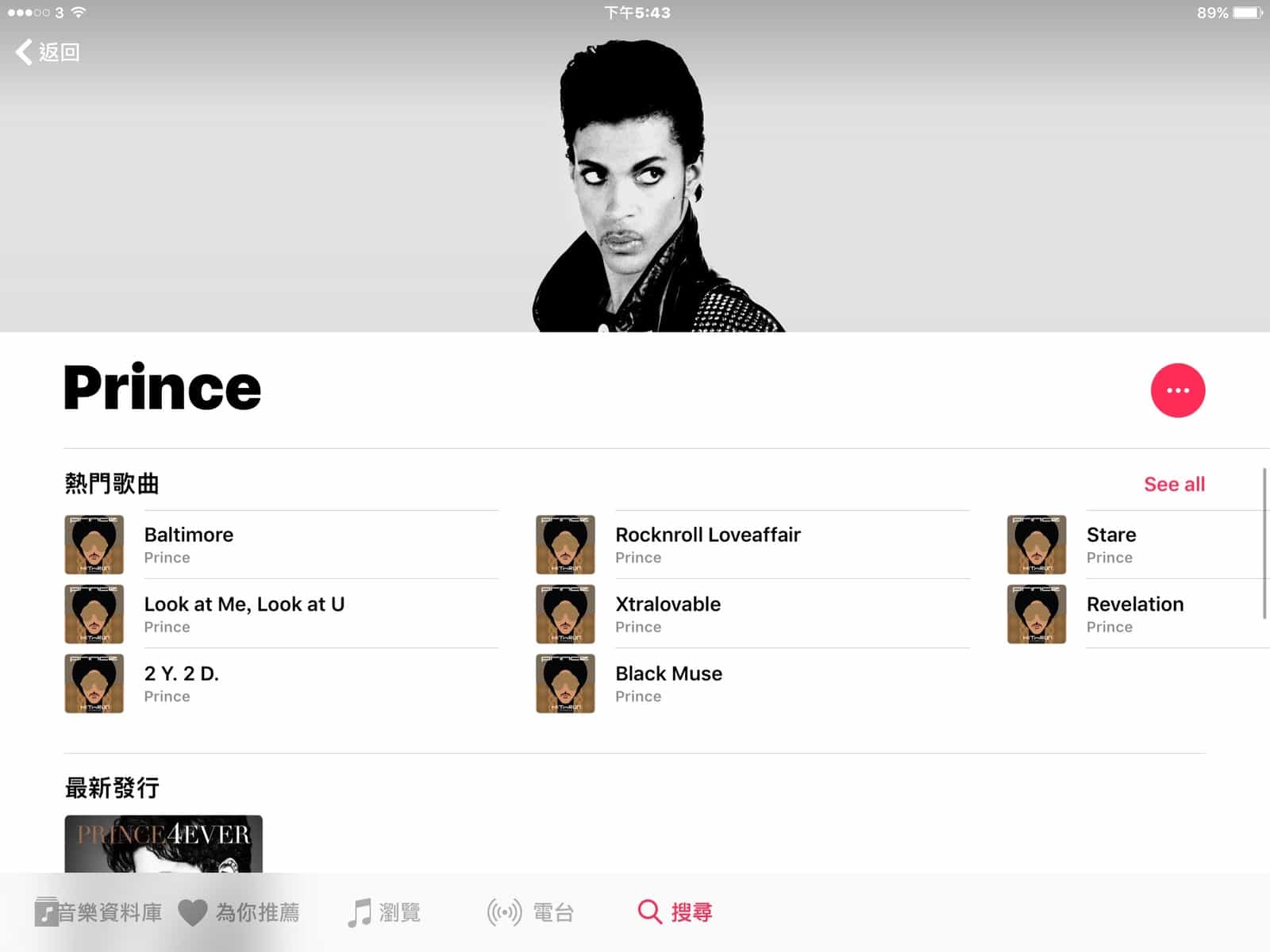The height and width of the screenshot is (952, 1270).
Task: Open the 瀏覽 browse tab
Action: click(384, 912)
